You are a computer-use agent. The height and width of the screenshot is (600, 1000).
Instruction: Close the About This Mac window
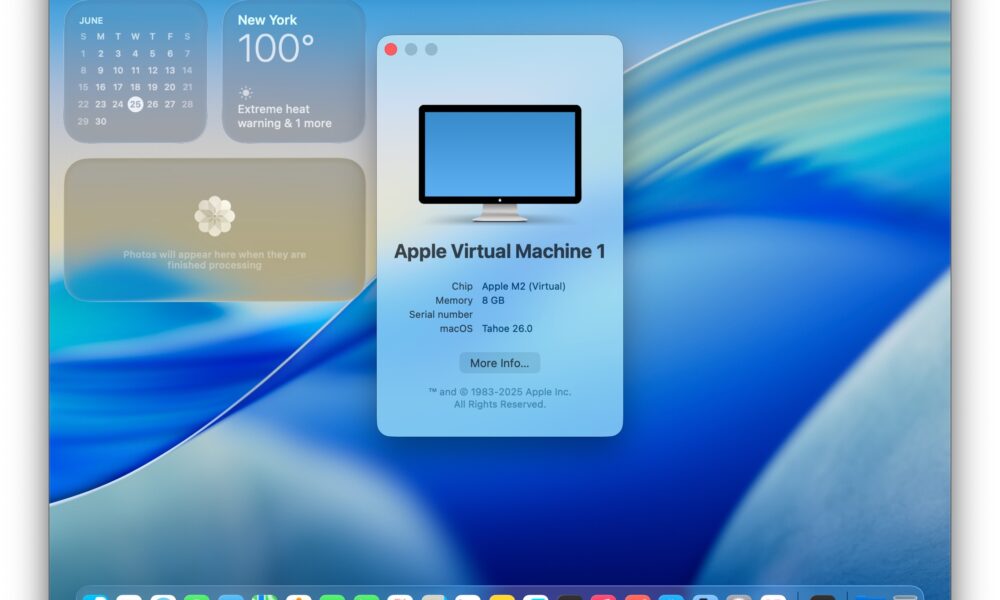(391, 49)
